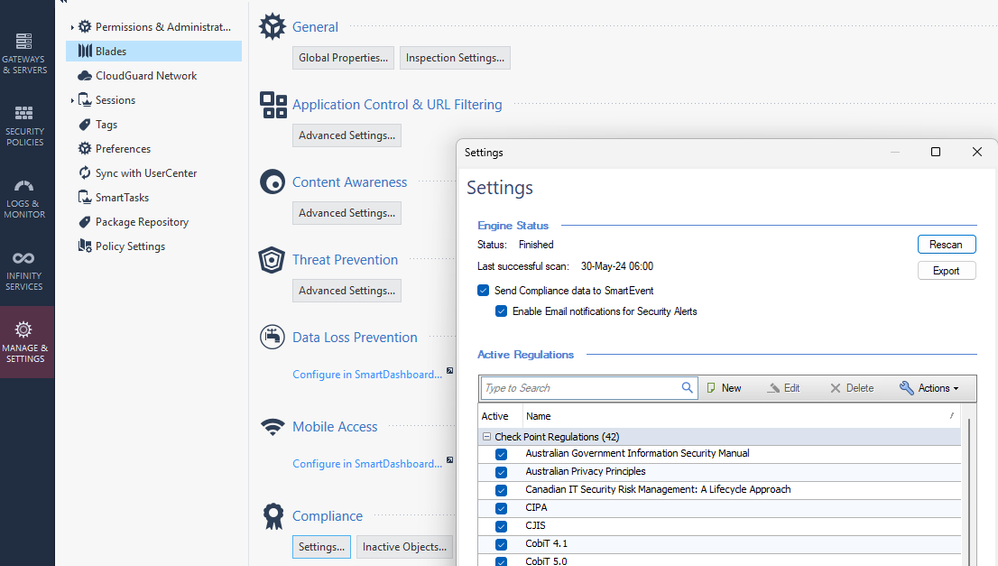
Task: Open SmartTasks in the navigation tree
Action: (122, 197)
